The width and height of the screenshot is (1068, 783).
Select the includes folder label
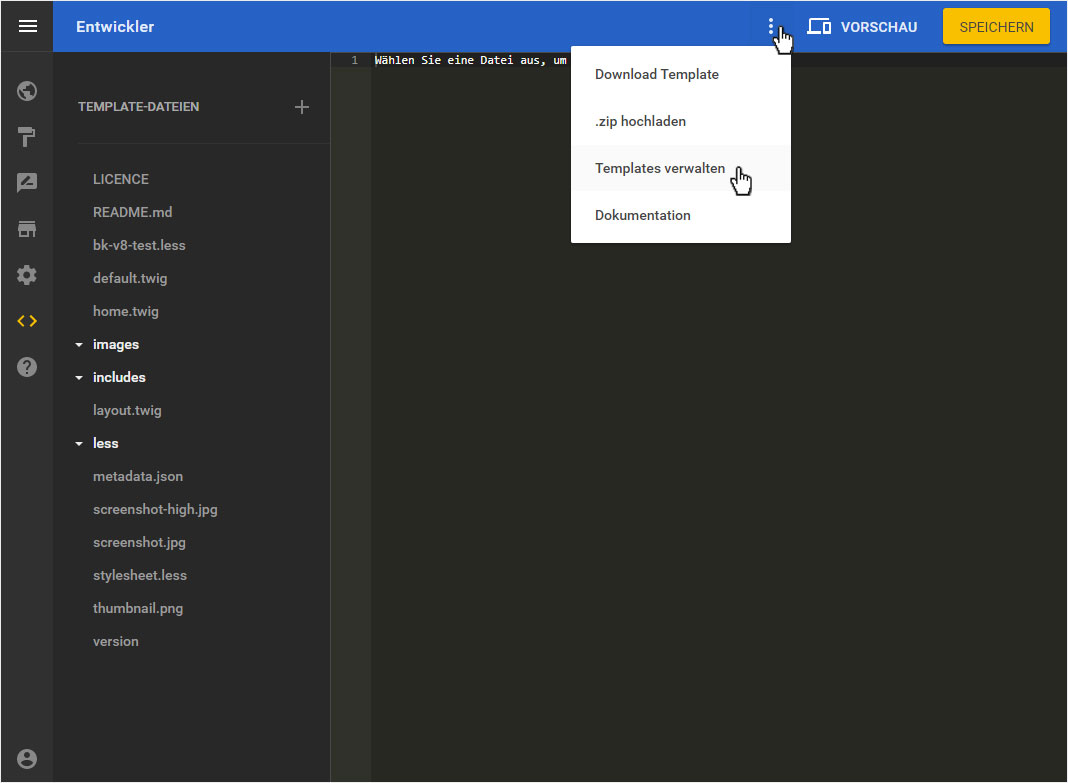tap(119, 377)
